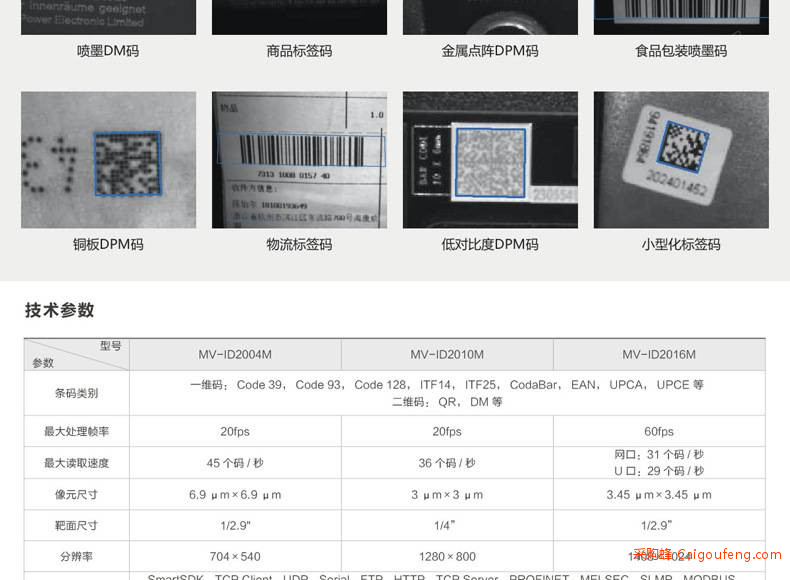Click the 最大处理帧率 row label
This screenshot has width=790, height=580.
point(77,431)
